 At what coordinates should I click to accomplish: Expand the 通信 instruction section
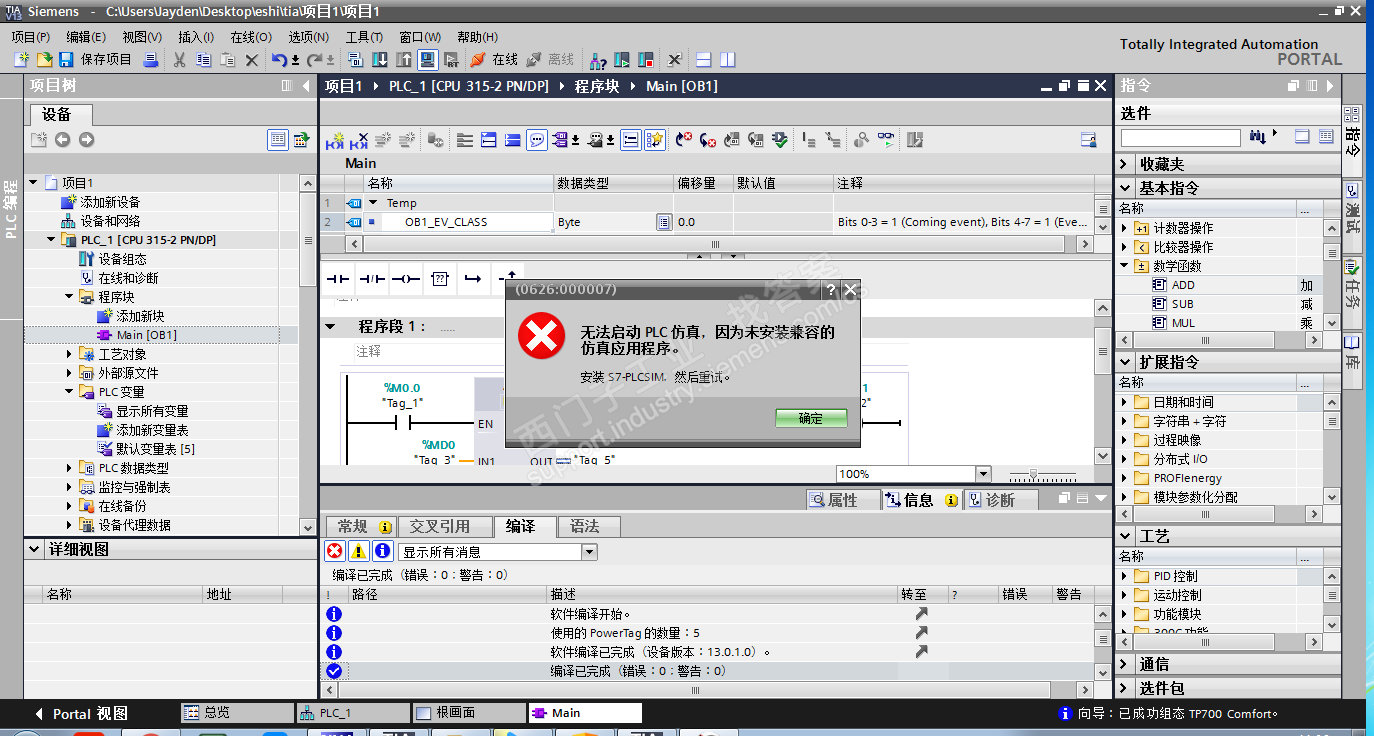click(x=1125, y=664)
